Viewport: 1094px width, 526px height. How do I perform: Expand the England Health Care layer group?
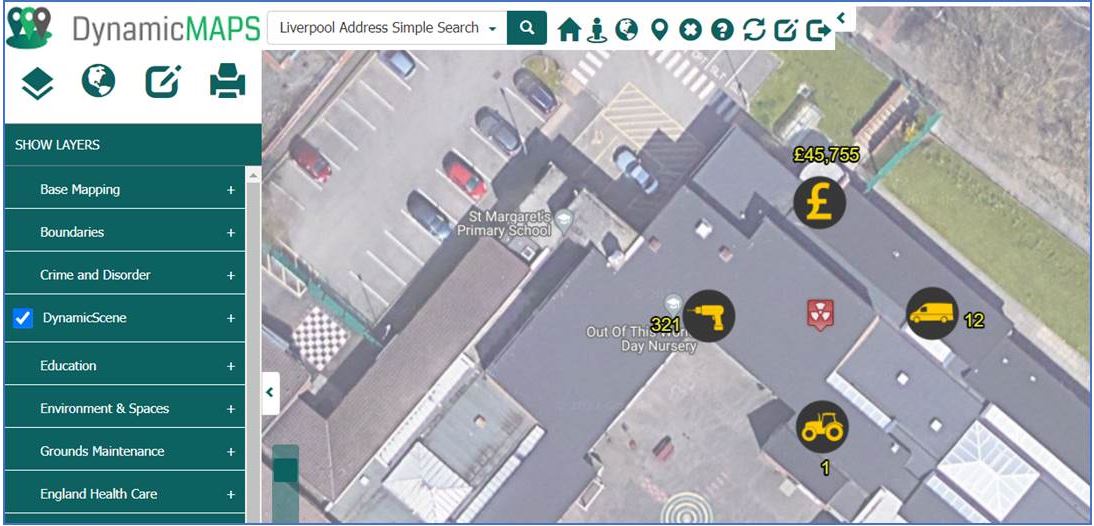[231, 495]
